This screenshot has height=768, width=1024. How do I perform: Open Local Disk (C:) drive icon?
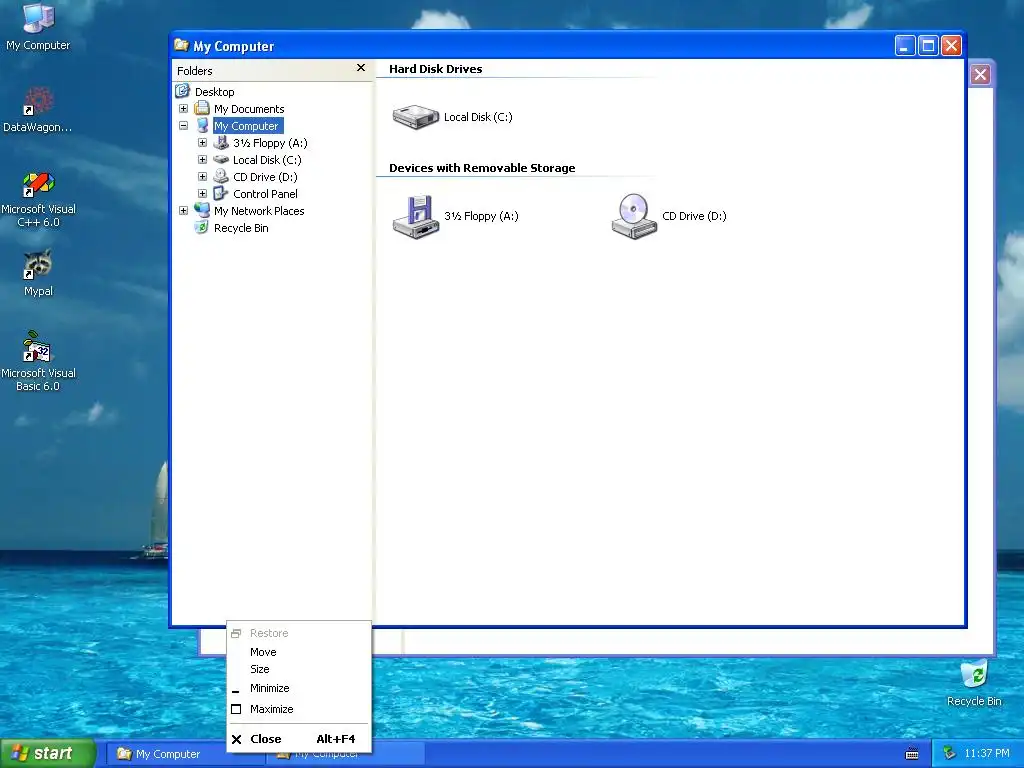(x=415, y=117)
